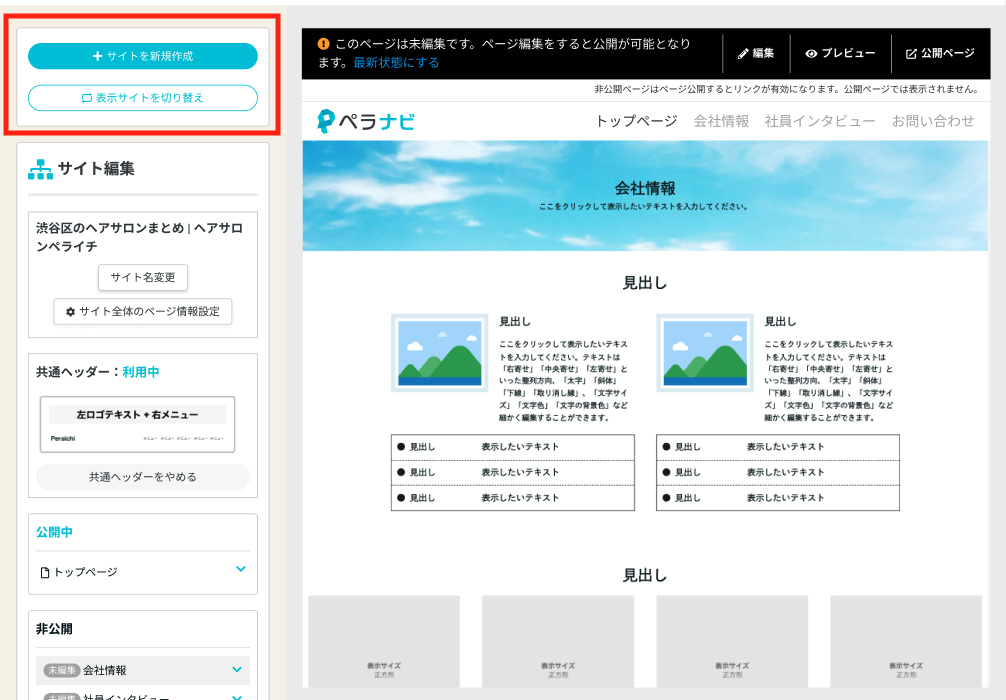1006x700 pixels.
Task: Open 会社情報 in the page navigation menu
Action: [721, 121]
